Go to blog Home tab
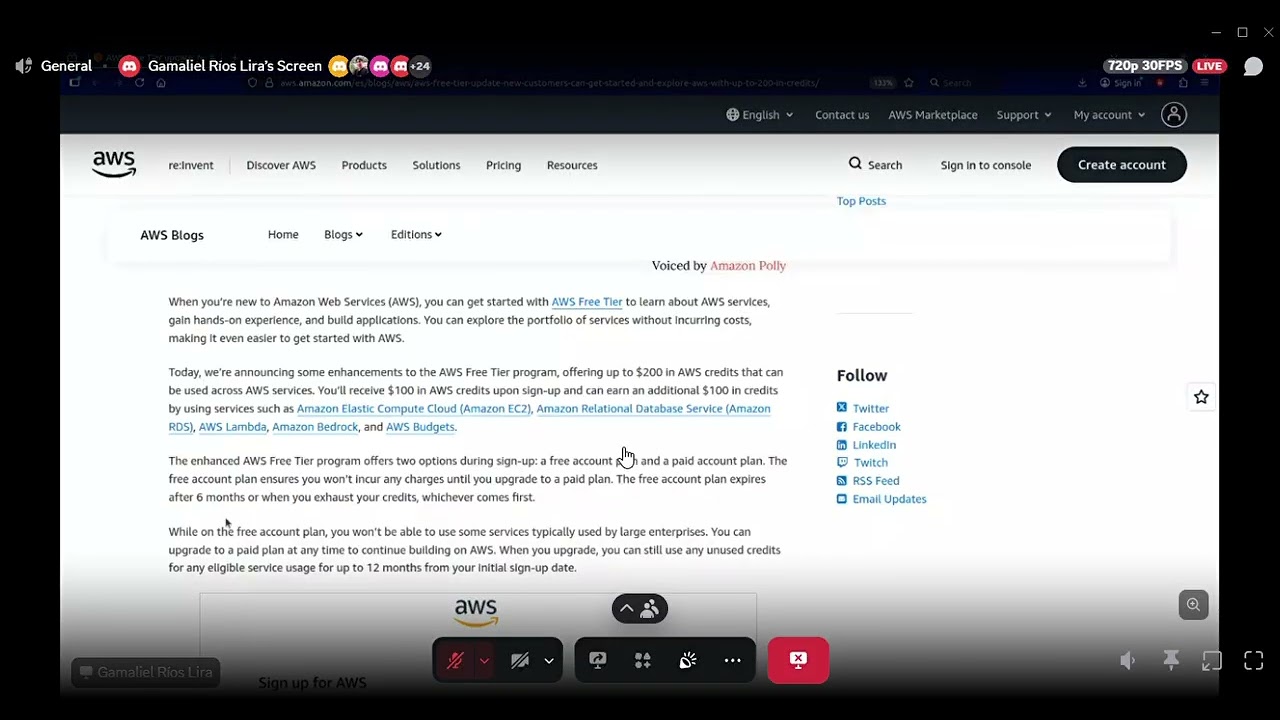The image size is (1280, 720). 283,234
